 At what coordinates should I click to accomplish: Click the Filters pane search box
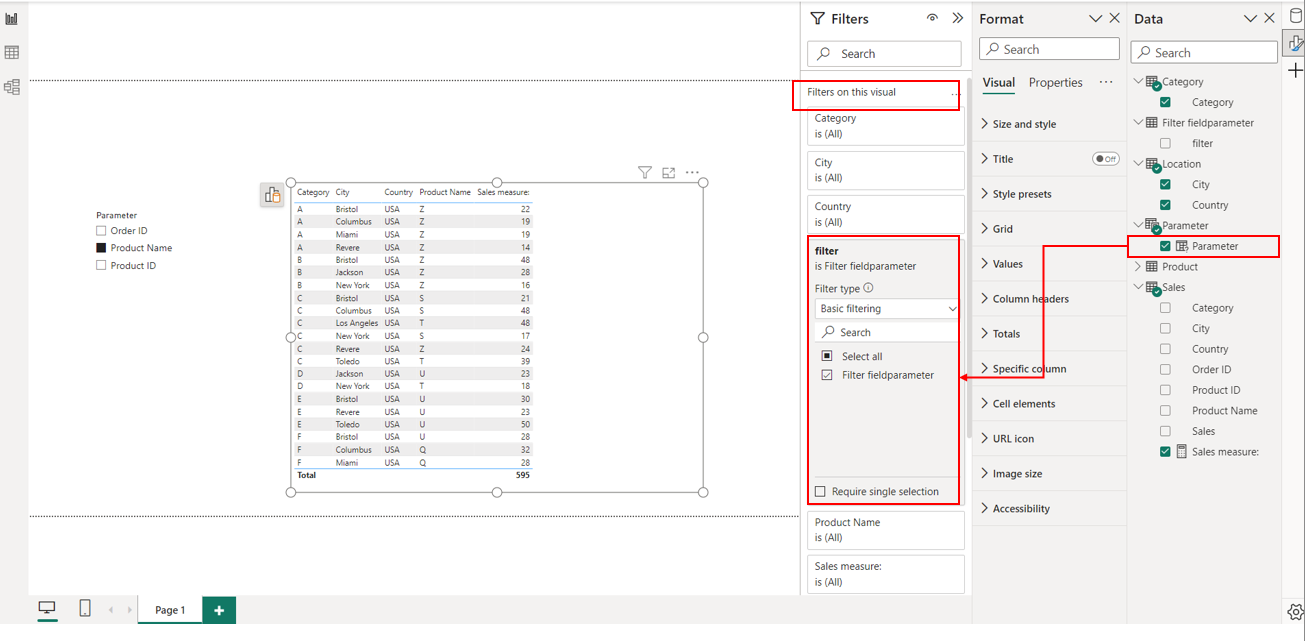884,54
